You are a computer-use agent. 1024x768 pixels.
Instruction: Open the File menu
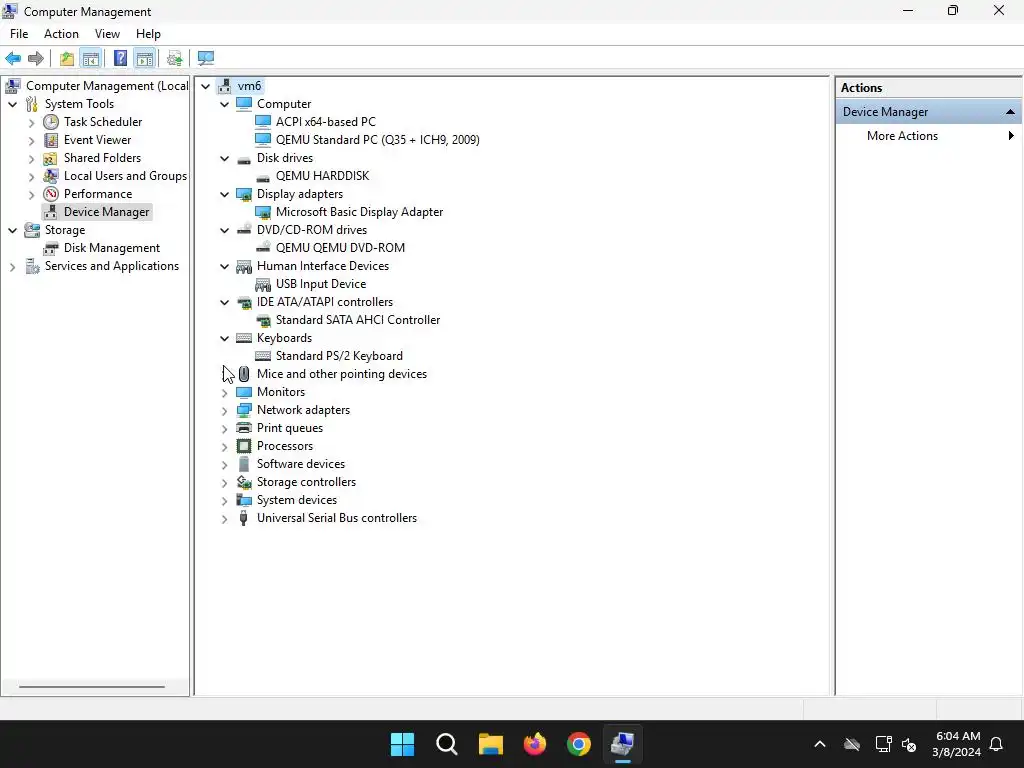(x=19, y=34)
